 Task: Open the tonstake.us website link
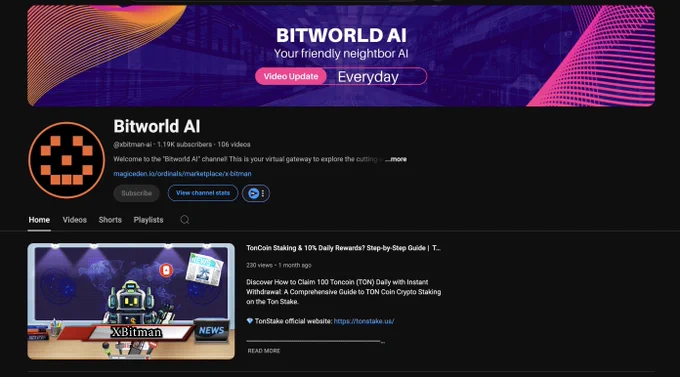(364, 321)
